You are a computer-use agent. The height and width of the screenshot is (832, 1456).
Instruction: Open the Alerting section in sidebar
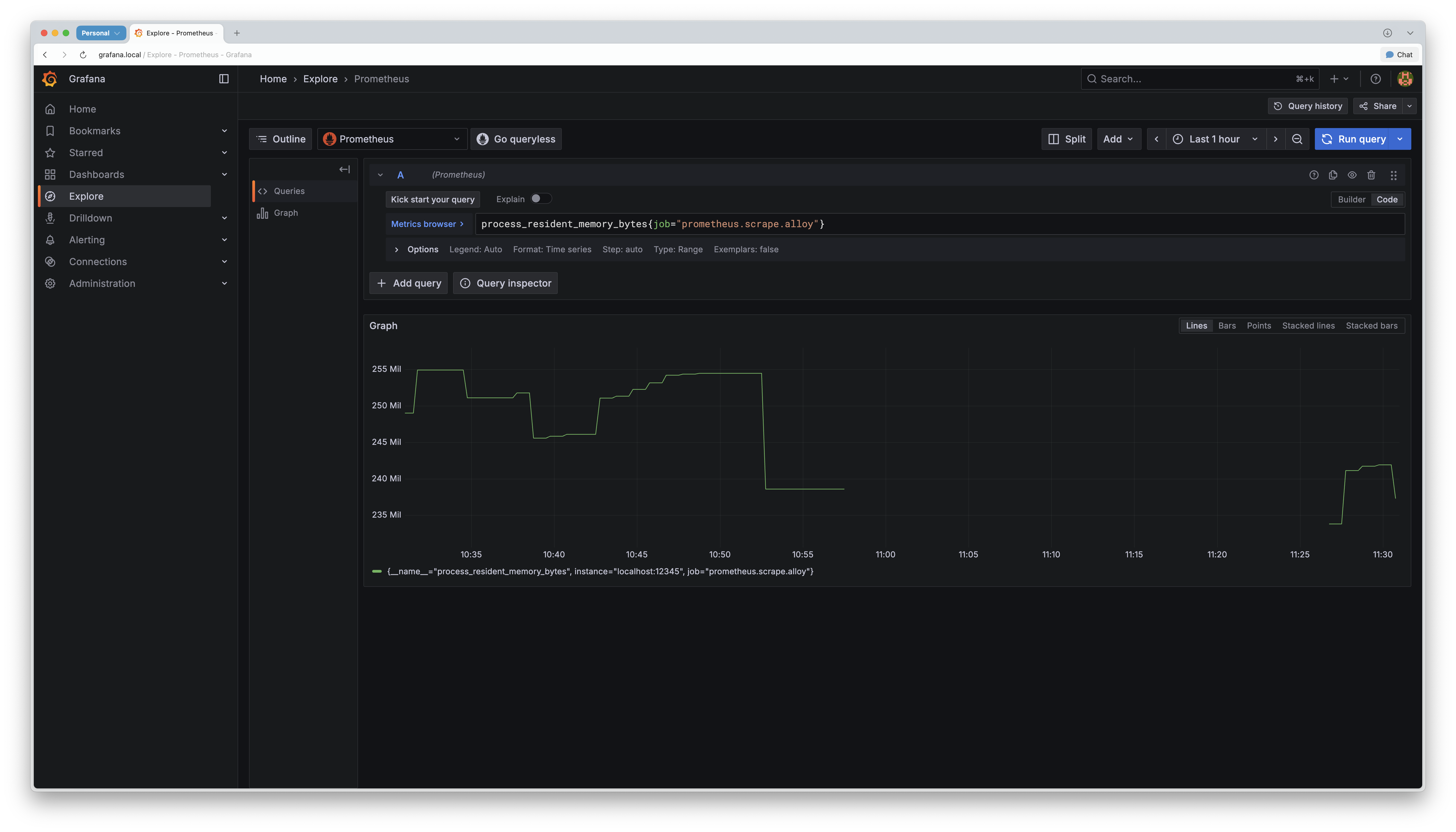[87, 239]
